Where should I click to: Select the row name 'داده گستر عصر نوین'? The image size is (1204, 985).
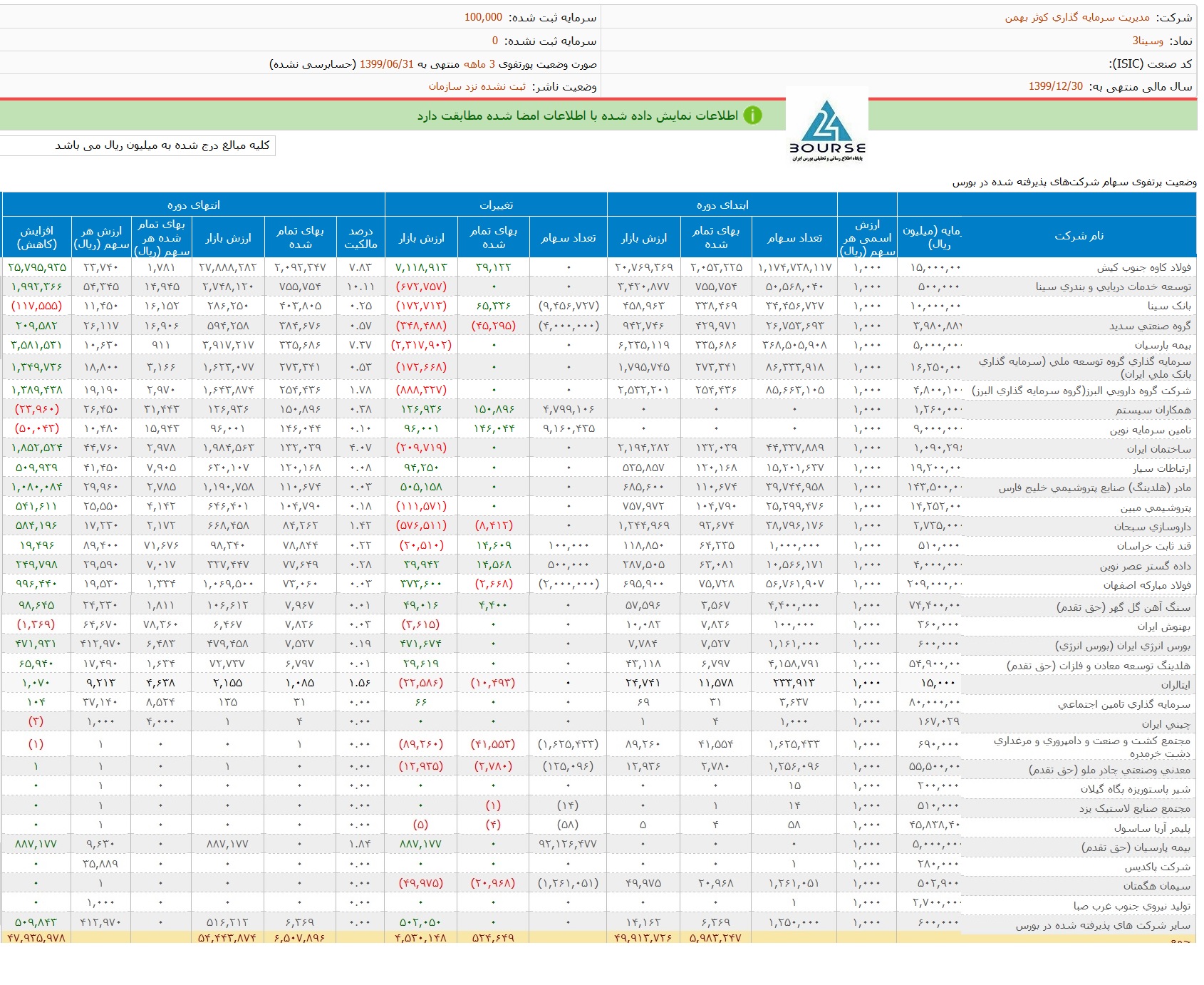1145,566
